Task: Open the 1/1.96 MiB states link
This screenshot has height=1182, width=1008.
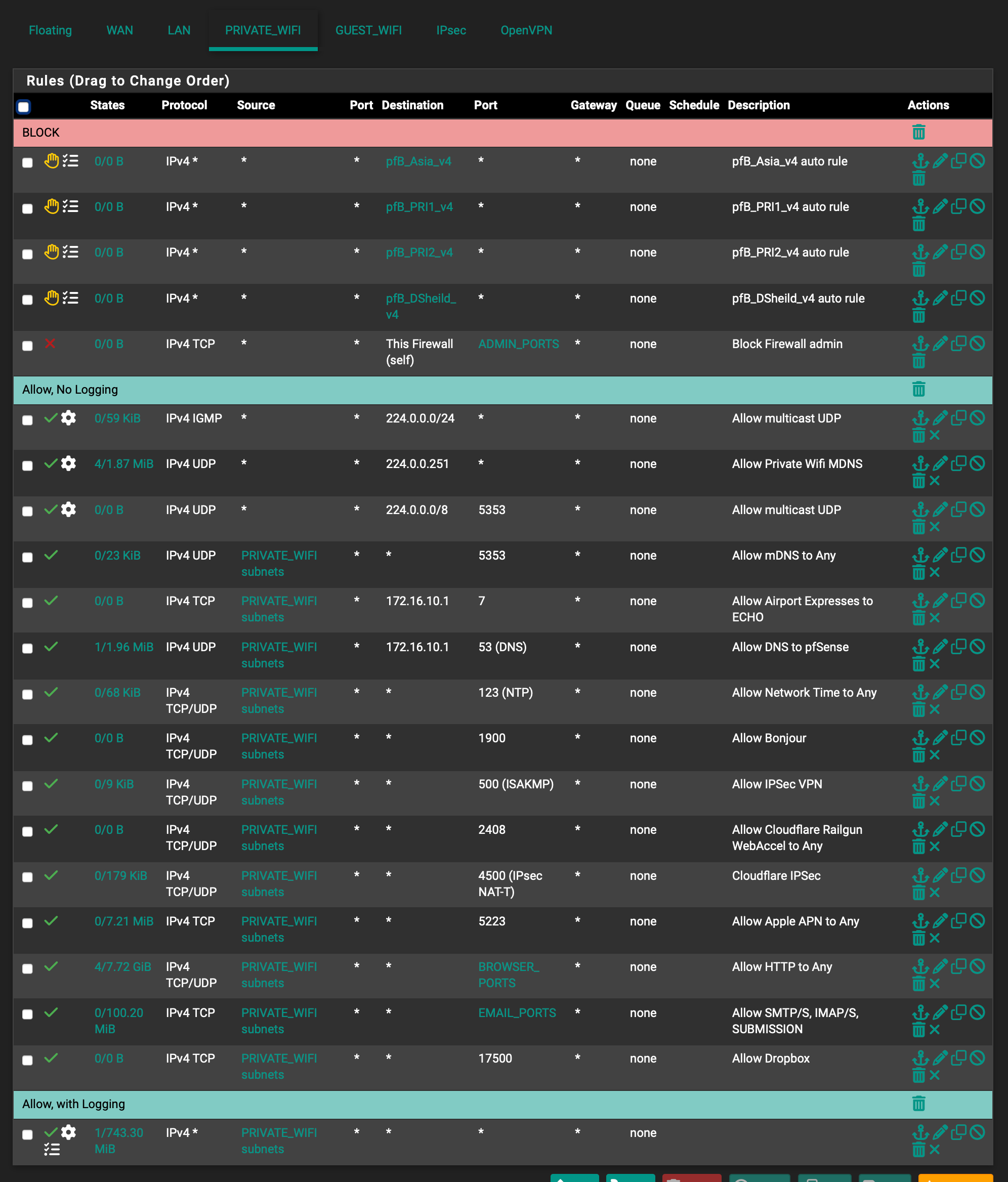Action: (124, 647)
